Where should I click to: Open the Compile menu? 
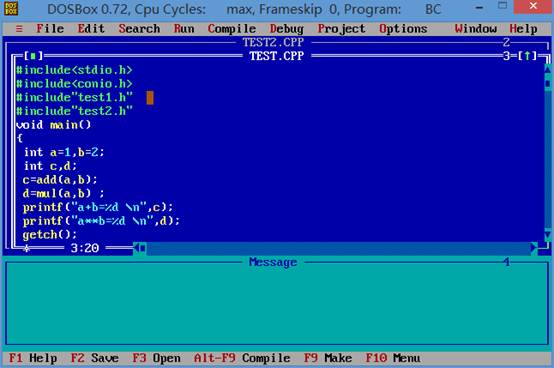click(232, 29)
